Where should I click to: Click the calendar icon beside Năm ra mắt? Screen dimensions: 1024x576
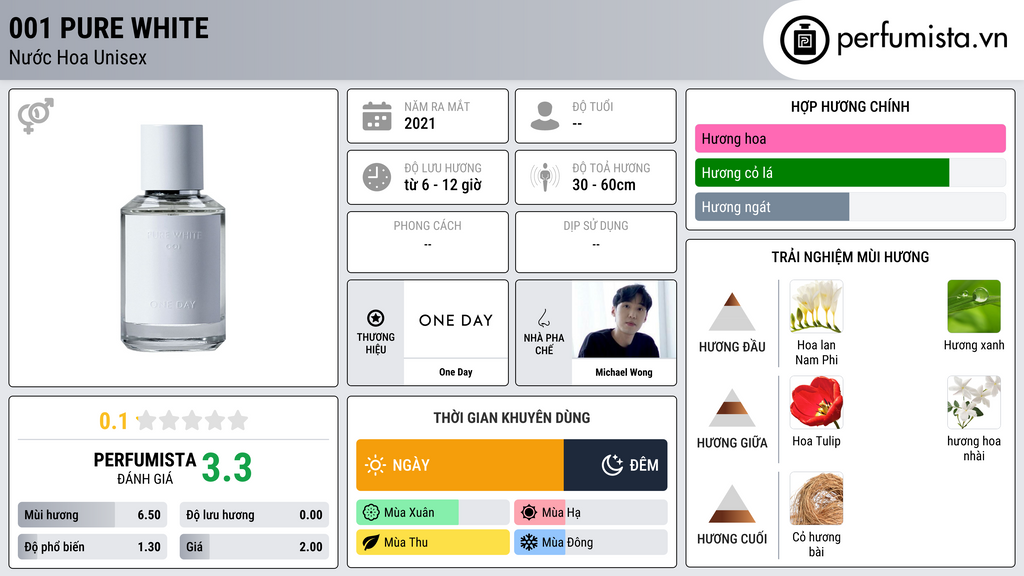pyautogui.click(x=377, y=116)
